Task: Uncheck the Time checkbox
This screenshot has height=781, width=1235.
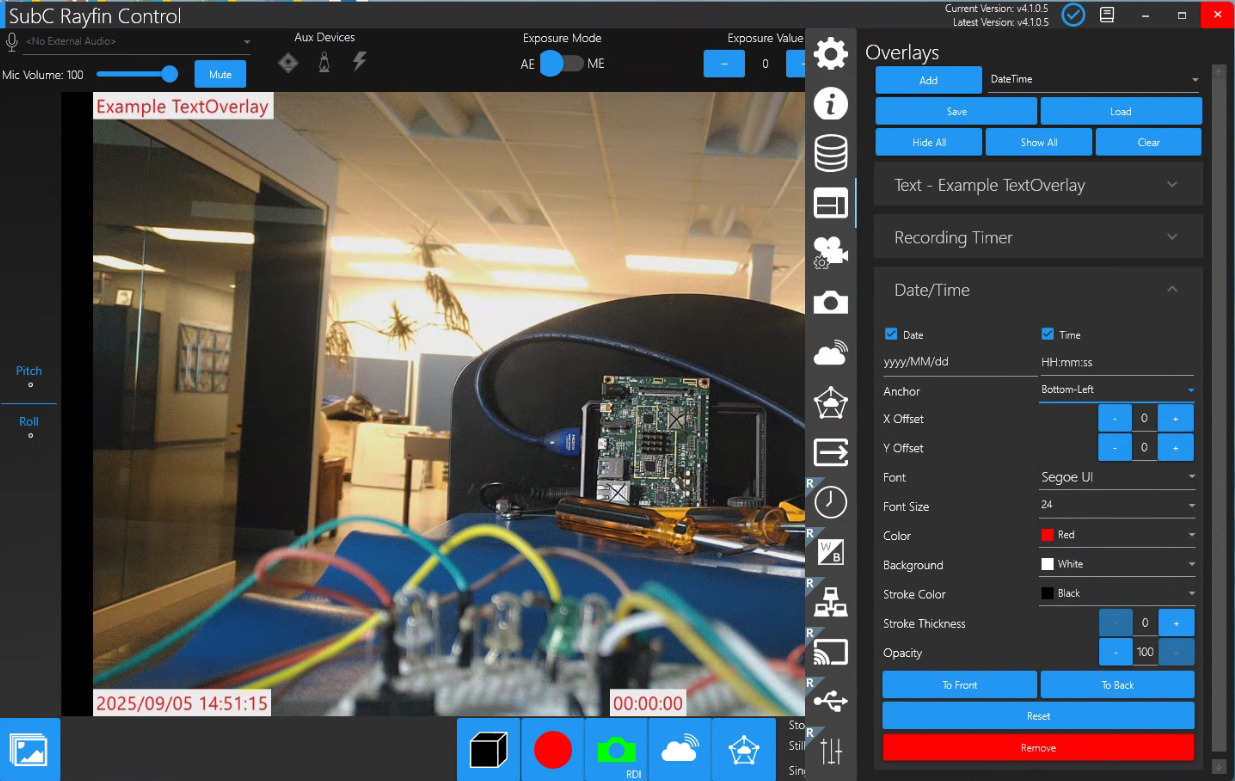Action: click(x=1048, y=334)
